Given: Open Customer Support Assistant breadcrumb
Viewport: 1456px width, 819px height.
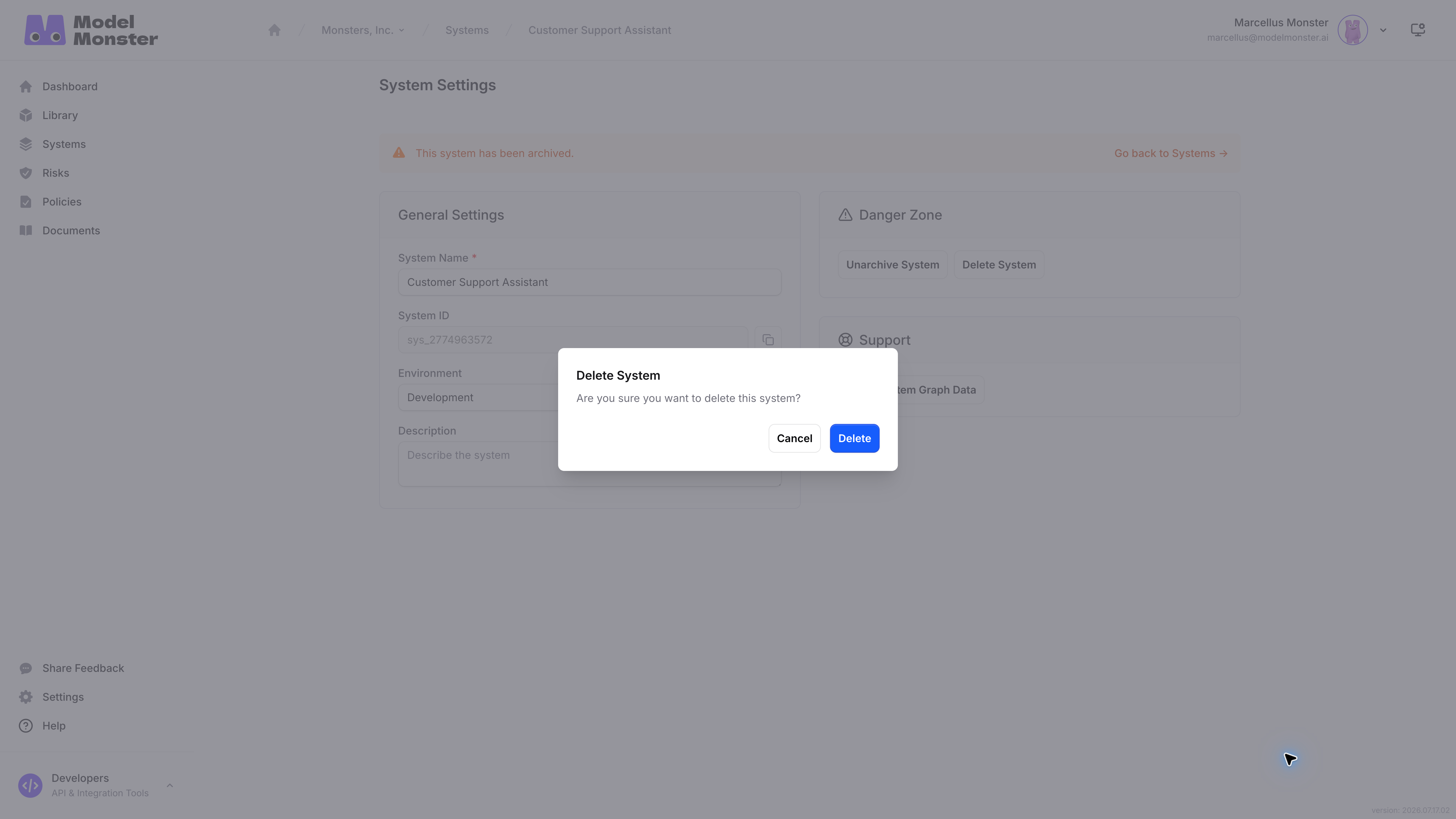Looking at the screenshot, I should (x=600, y=30).
